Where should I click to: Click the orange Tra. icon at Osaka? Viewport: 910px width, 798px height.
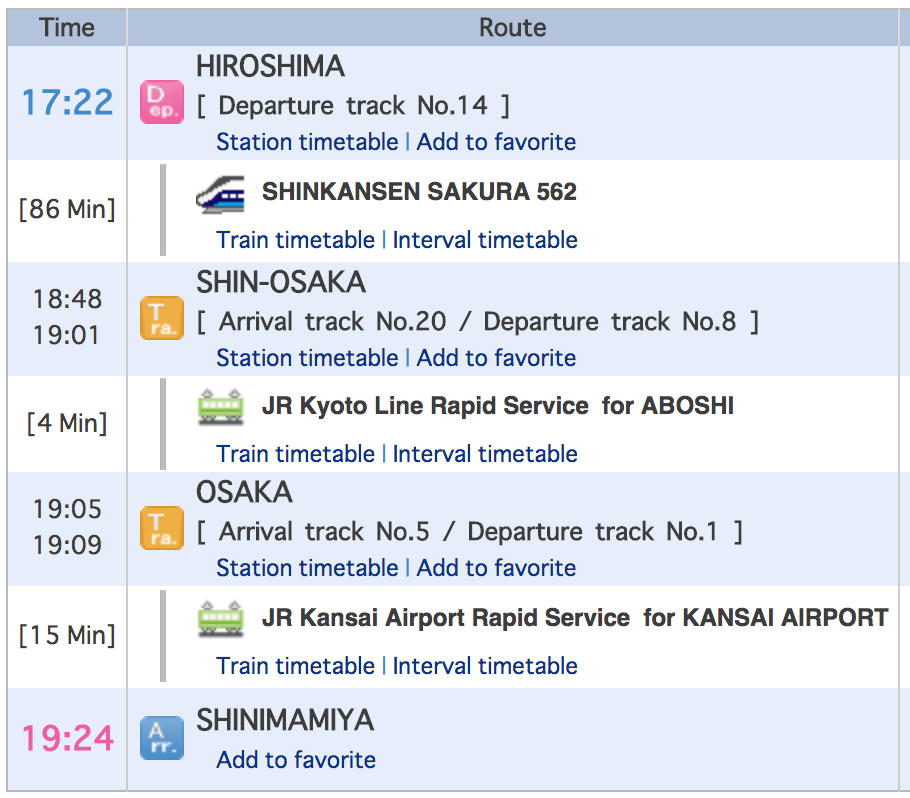tap(162, 528)
